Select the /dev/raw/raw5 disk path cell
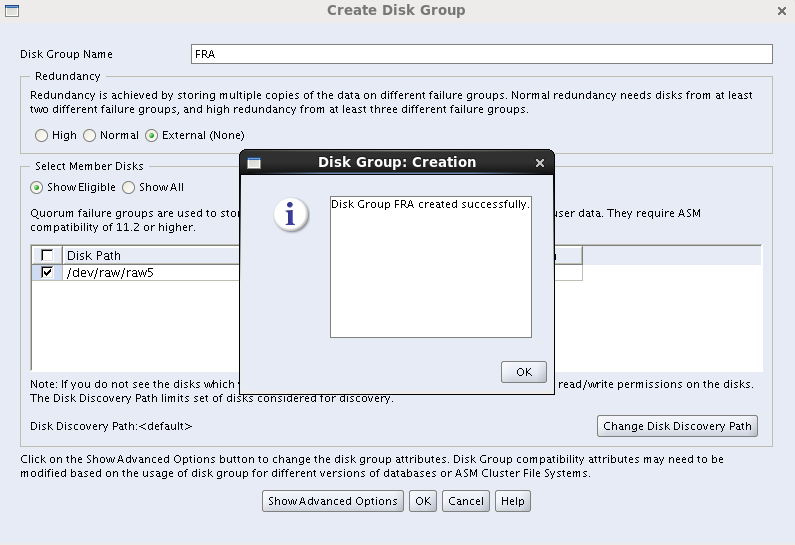795x545 pixels. [151, 273]
